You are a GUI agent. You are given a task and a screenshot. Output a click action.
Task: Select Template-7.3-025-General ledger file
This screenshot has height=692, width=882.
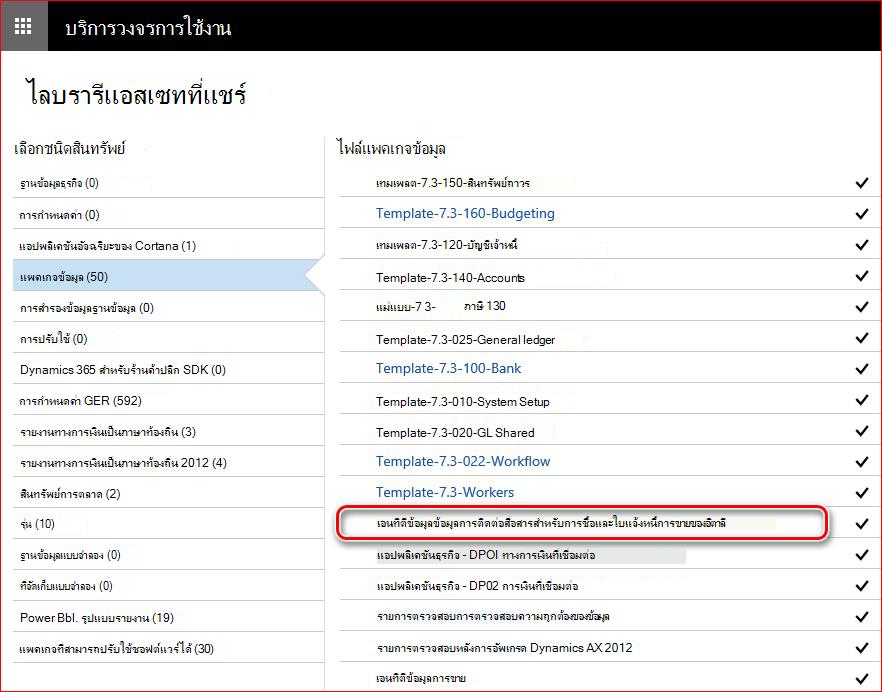(465, 340)
